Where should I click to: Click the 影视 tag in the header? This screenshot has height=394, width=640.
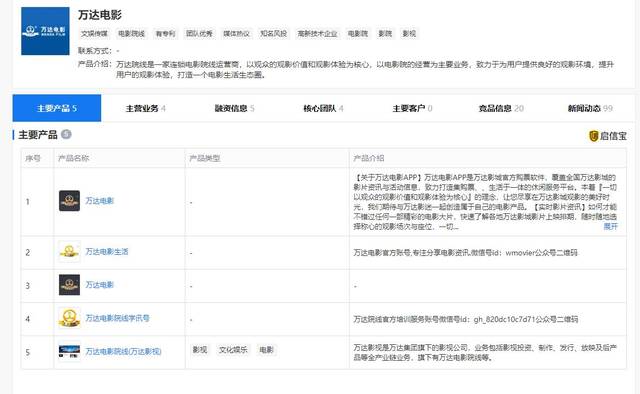pyautogui.click(x=409, y=33)
